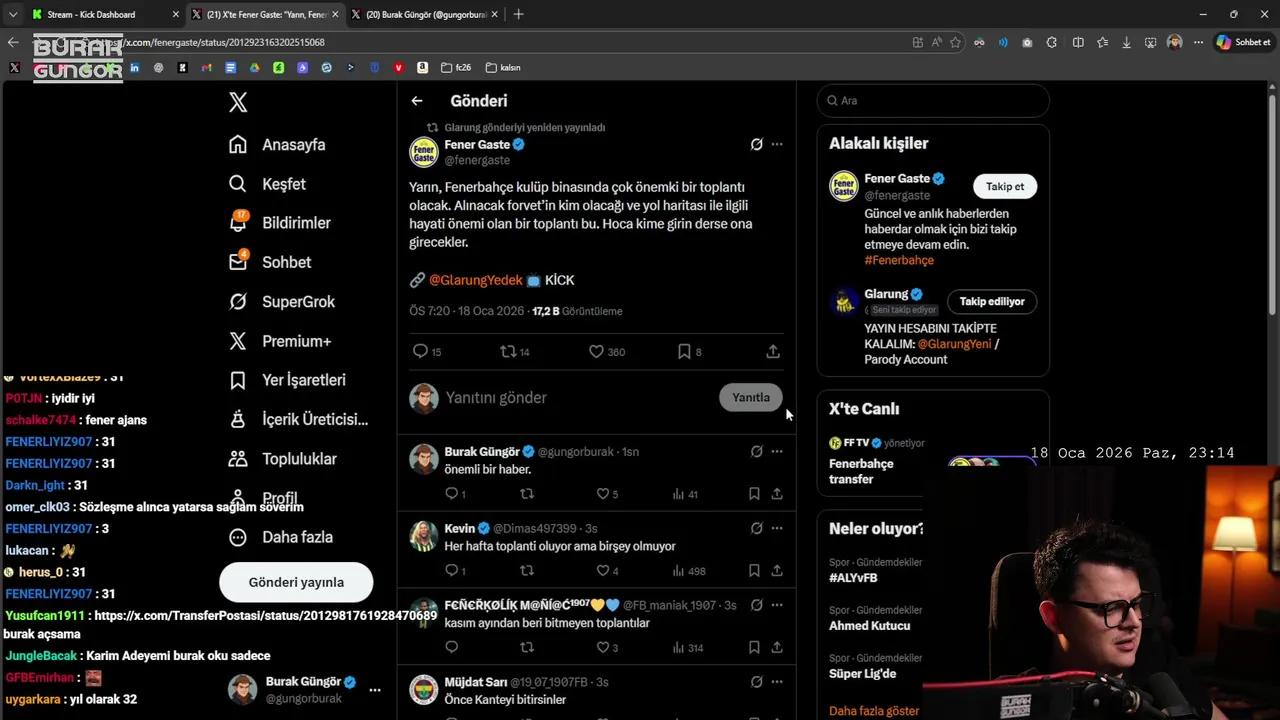1280x720 pixels.
Task: Bookmark the FB_maniak_1907 reply
Action: 754,648
